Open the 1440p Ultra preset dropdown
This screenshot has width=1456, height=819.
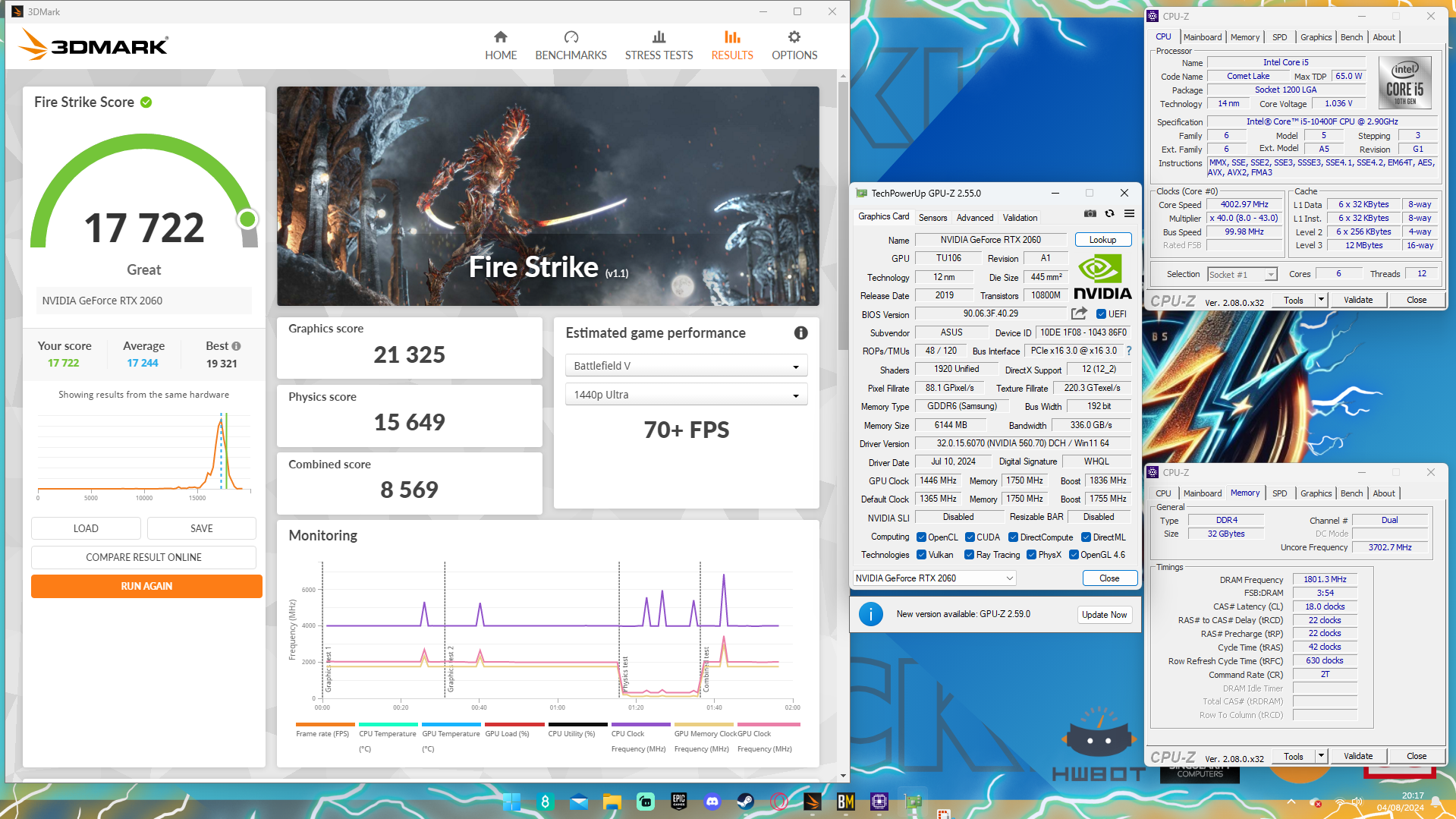pyautogui.click(x=686, y=395)
